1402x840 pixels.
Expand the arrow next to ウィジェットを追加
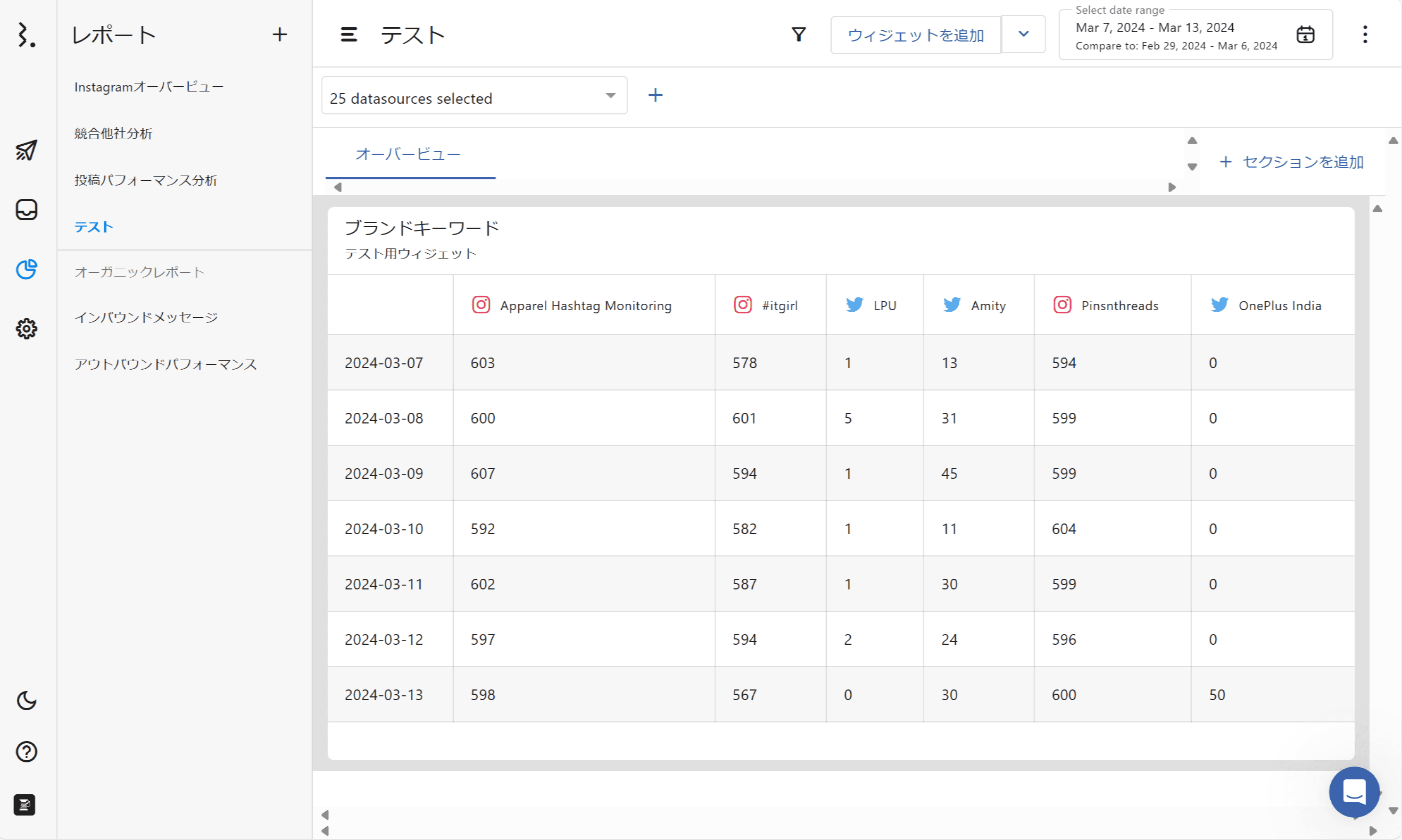tap(1023, 34)
